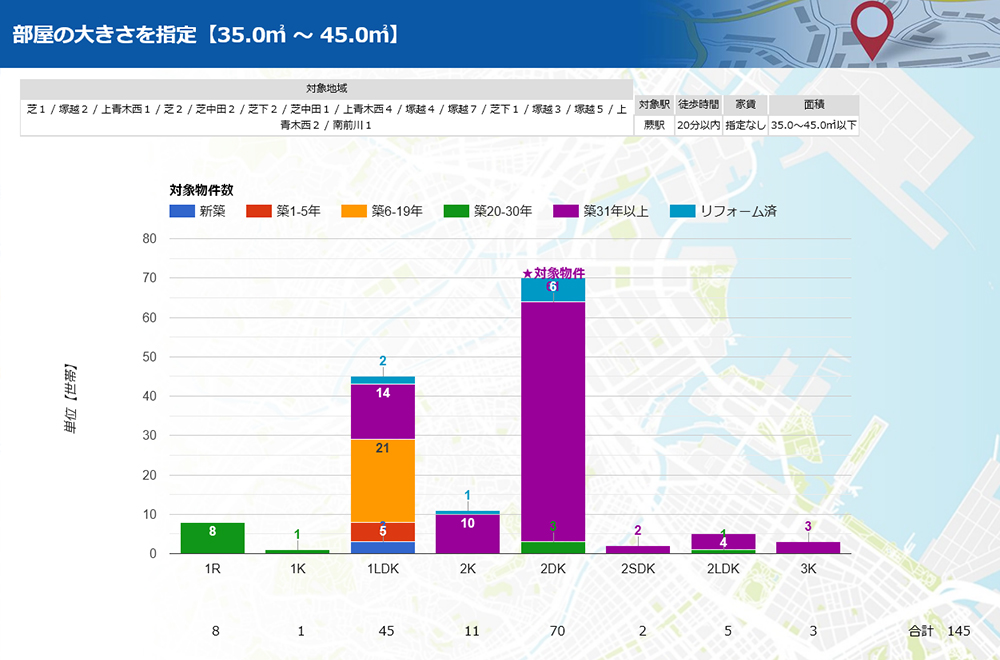Select the 蕨駅 station cell
This screenshot has width=1000, height=660.
pos(653,125)
